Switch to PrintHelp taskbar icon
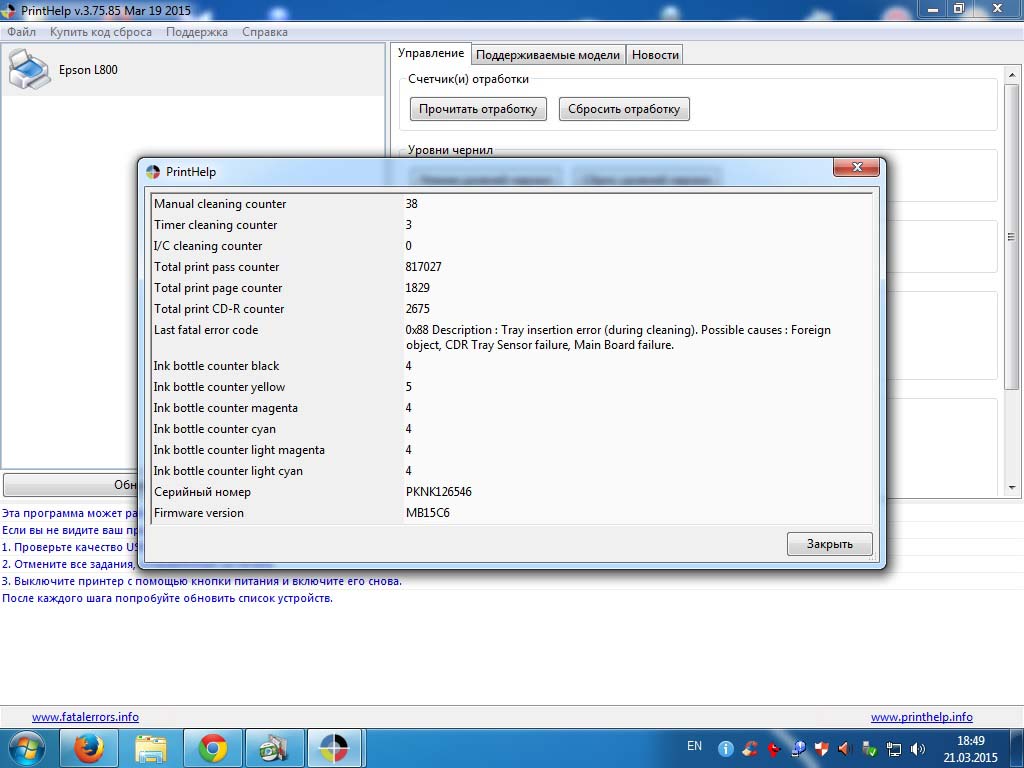The image size is (1024, 768). (334, 748)
